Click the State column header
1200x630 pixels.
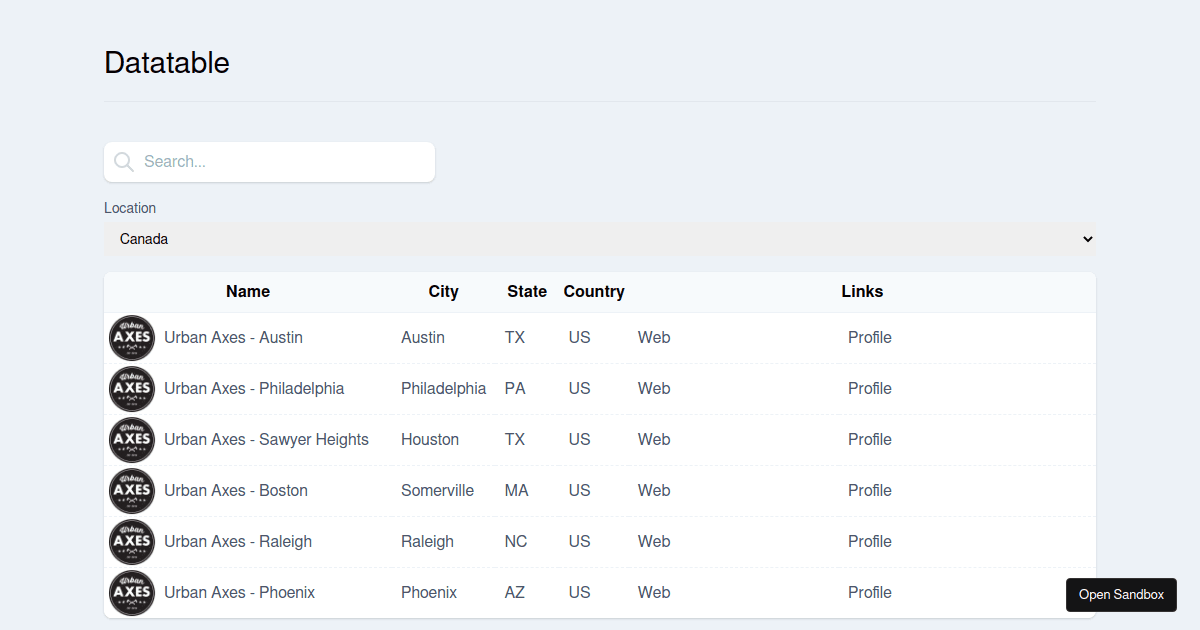pos(527,292)
